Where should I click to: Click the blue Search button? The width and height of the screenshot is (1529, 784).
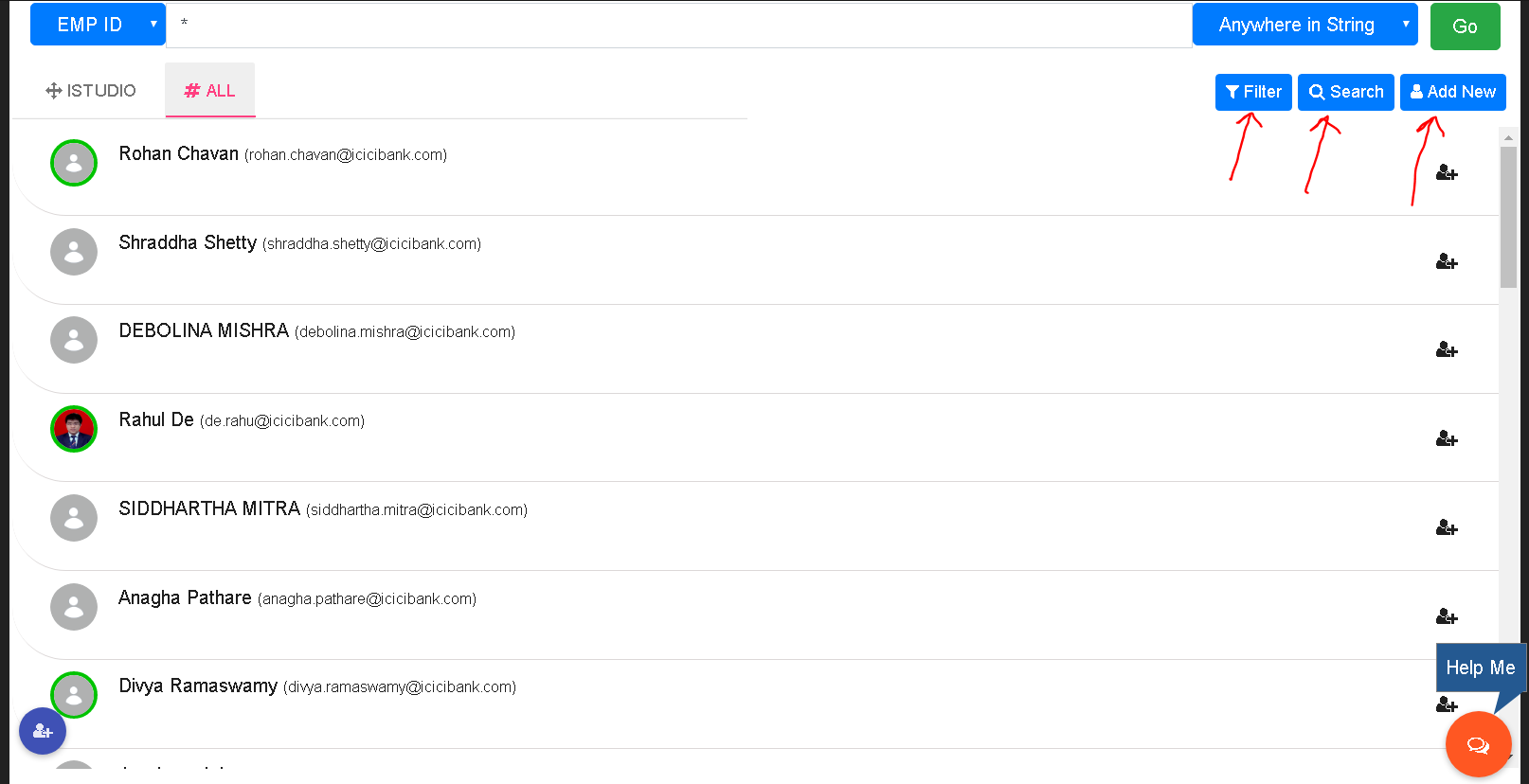pyautogui.click(x=1346, y=92)
